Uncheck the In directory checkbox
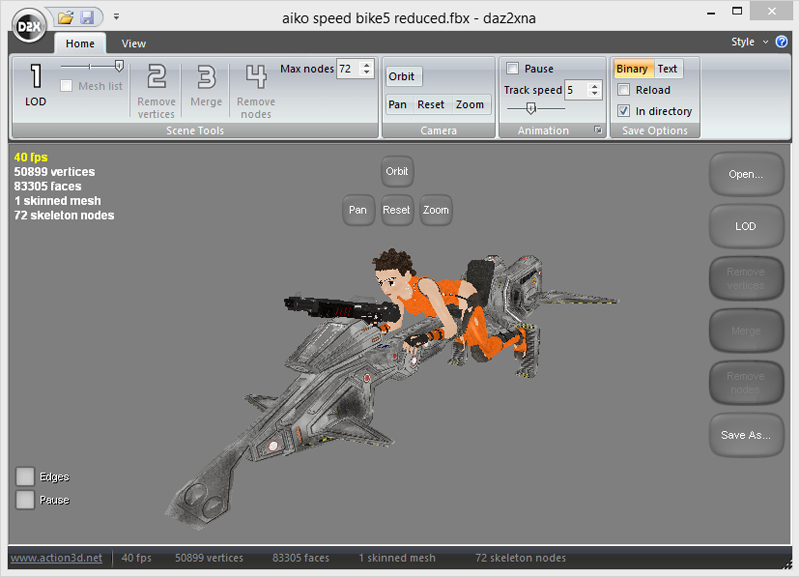 click(623, 111)
